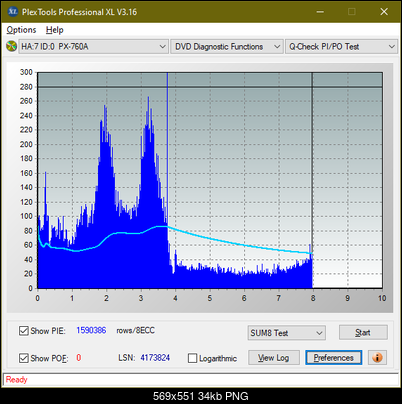Click the Ready status bar text
Viewport: 402px width, 404px height.
16,379
